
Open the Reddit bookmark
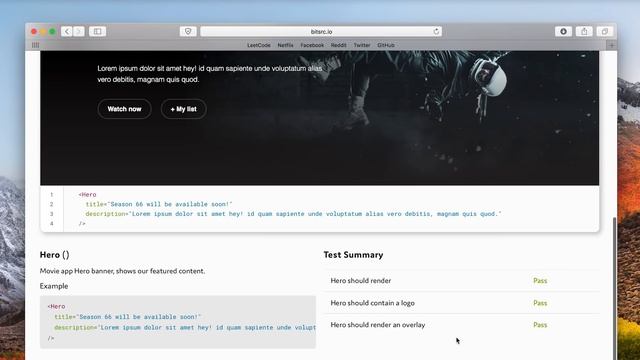tap(338, 45)
